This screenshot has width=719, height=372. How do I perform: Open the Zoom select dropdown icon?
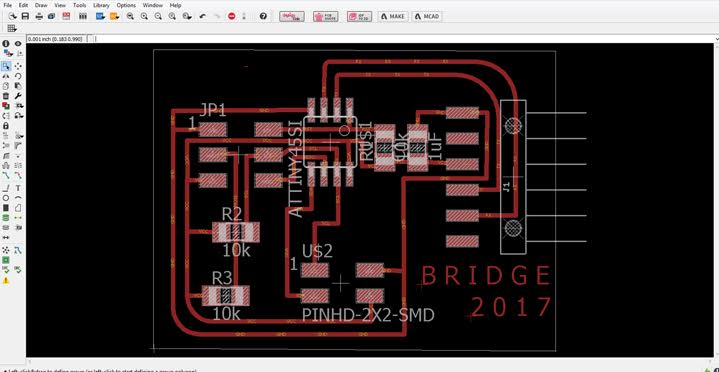(x=187, y=17)
